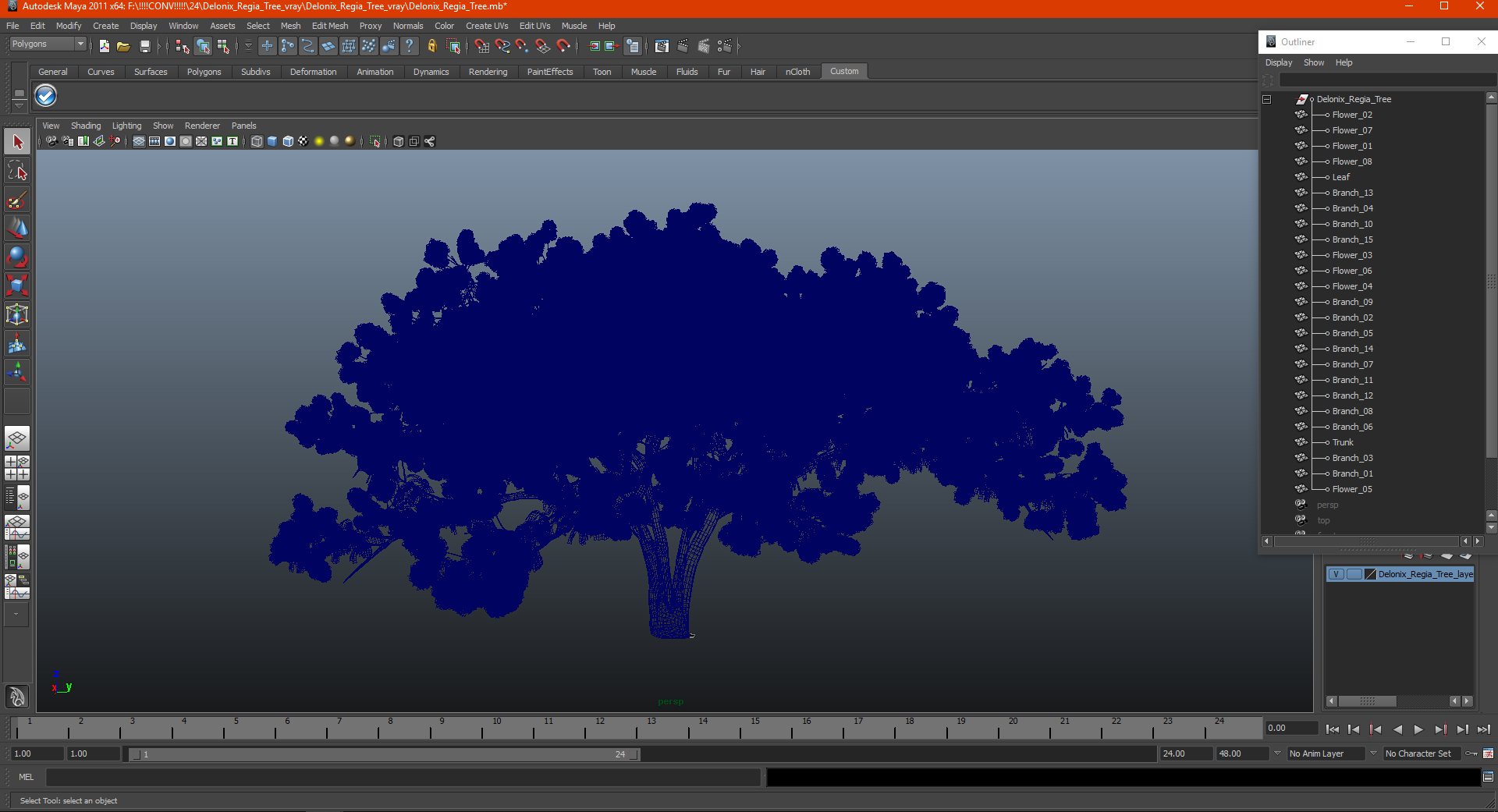The height and width of the screenshot is (812, 1498).
Task: Collapse the Delonix_Regia_Tree group in Outliner
Action: 1267,99
